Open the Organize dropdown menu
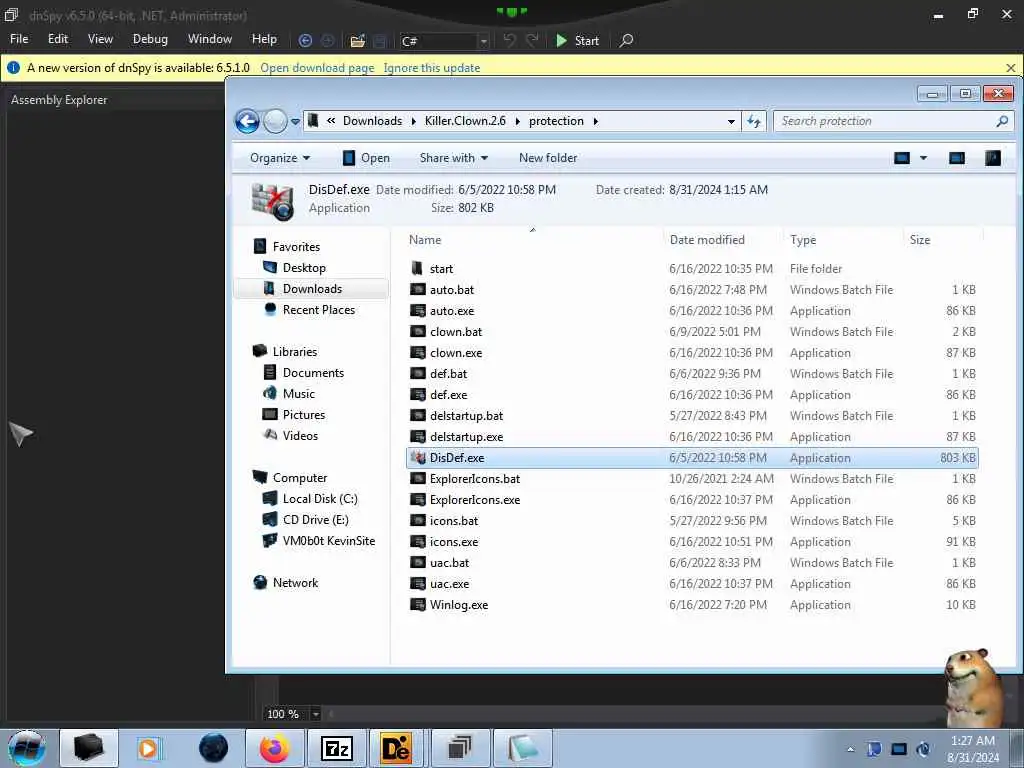This screenshot has height=768, width=1024. [280, 158]
